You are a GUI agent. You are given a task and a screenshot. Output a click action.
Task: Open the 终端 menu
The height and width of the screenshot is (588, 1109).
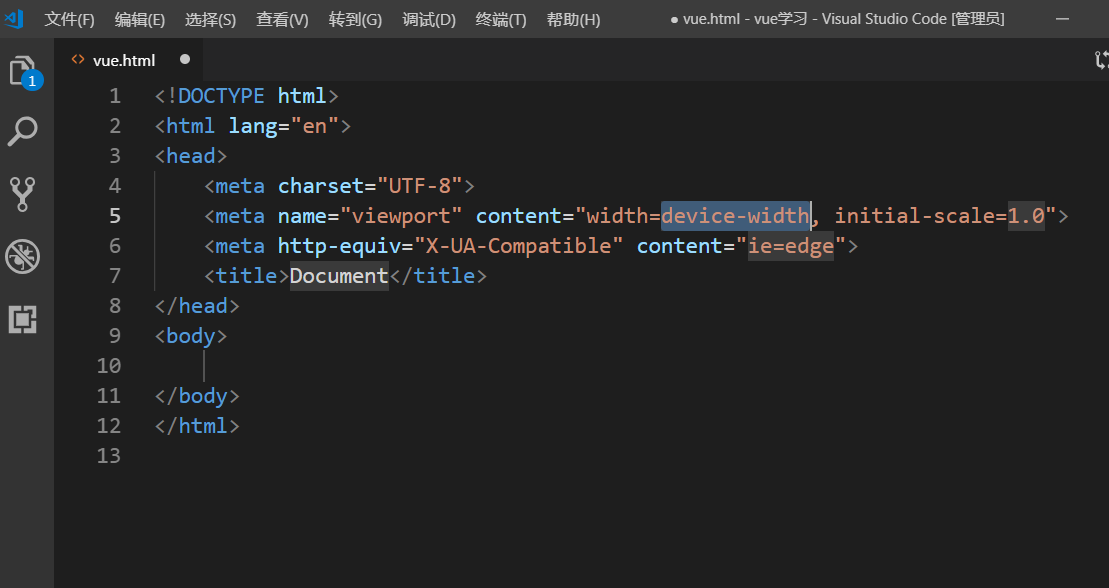(x=500, y=18)
